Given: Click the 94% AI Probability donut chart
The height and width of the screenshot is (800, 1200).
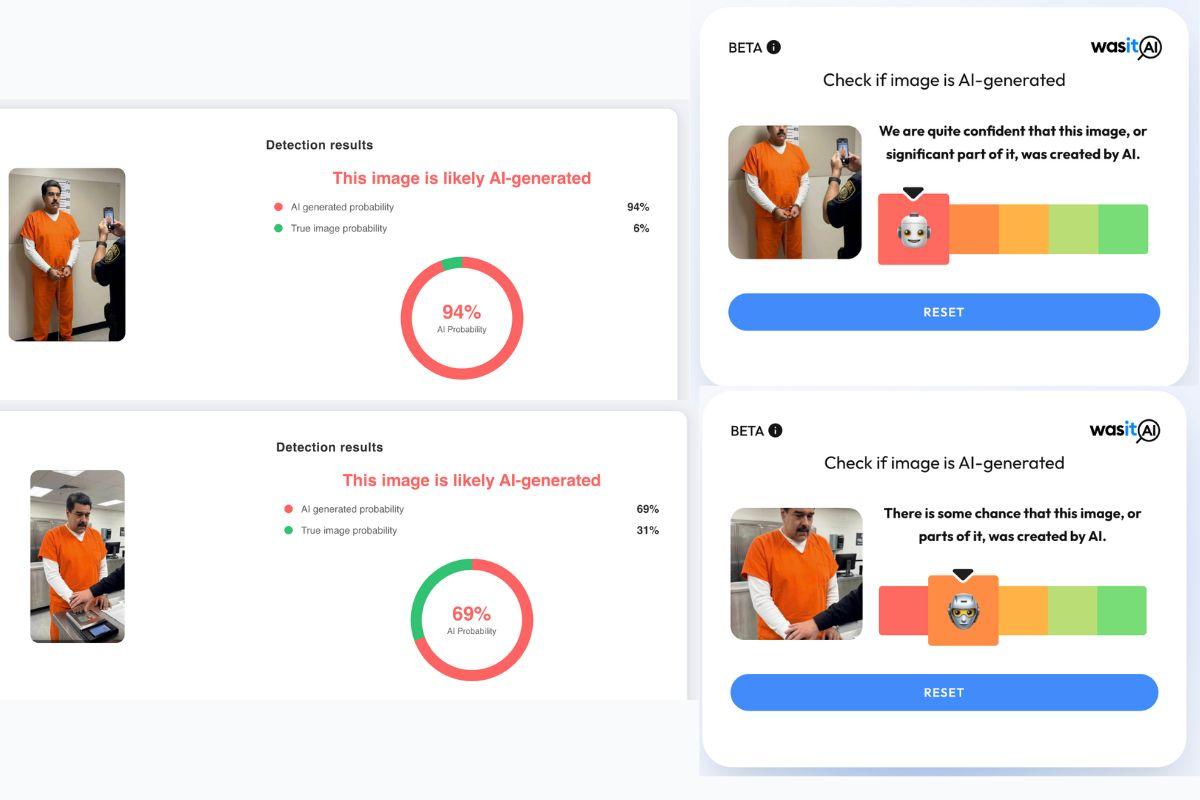Looking at the screenshot, I should pyautogui.click(x=462, y=318).
